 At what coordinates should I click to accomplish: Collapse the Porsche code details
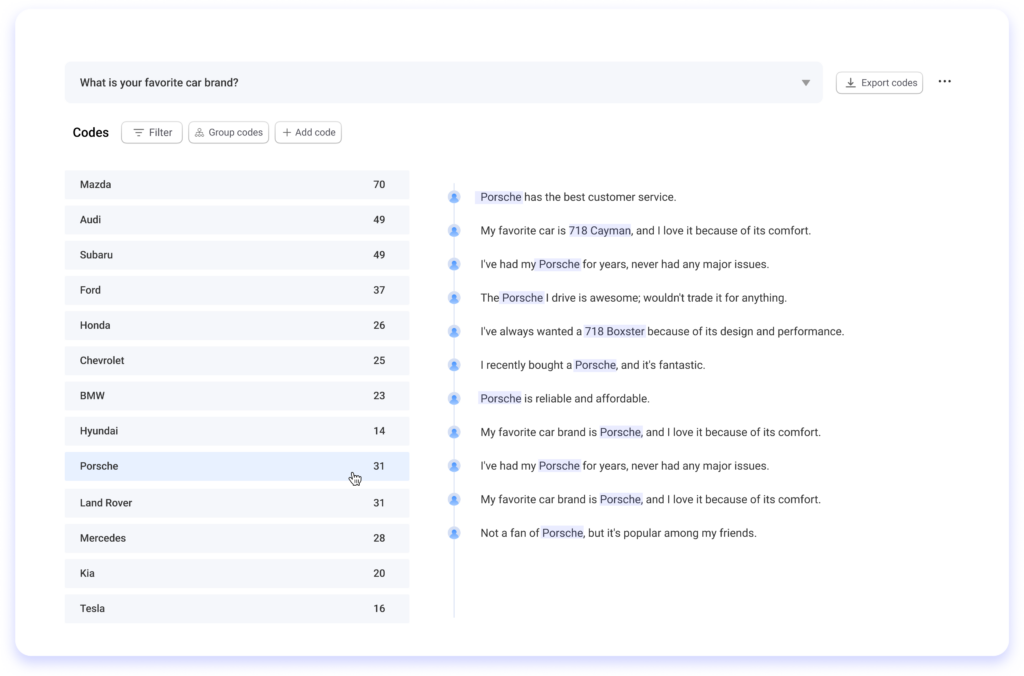[237, 466]
